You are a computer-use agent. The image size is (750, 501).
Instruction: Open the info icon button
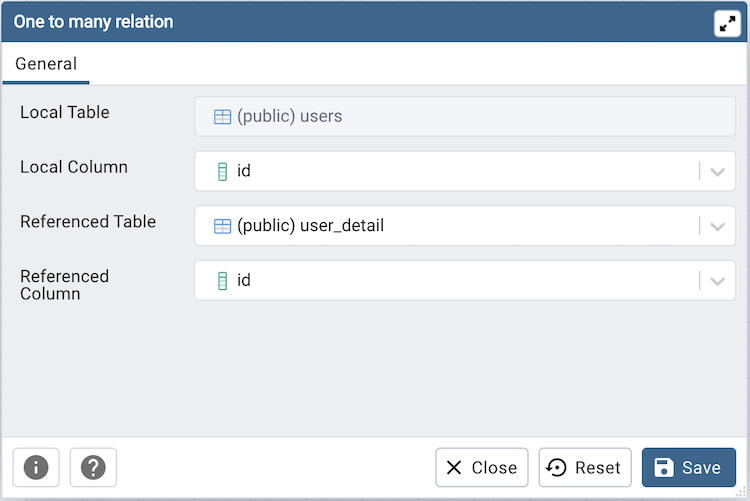tap(36, 468)
